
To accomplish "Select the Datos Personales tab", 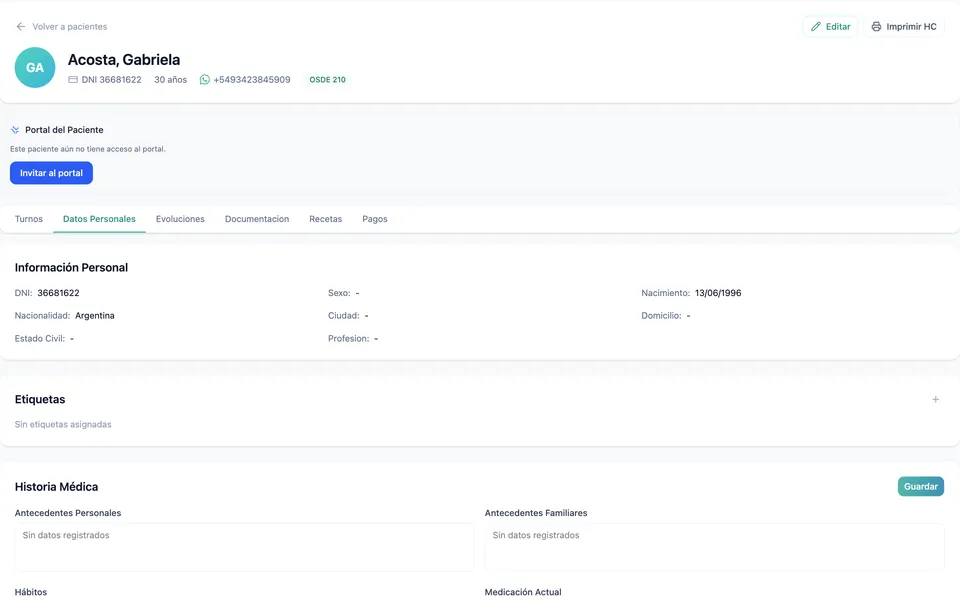I will [x=99, y=219].
